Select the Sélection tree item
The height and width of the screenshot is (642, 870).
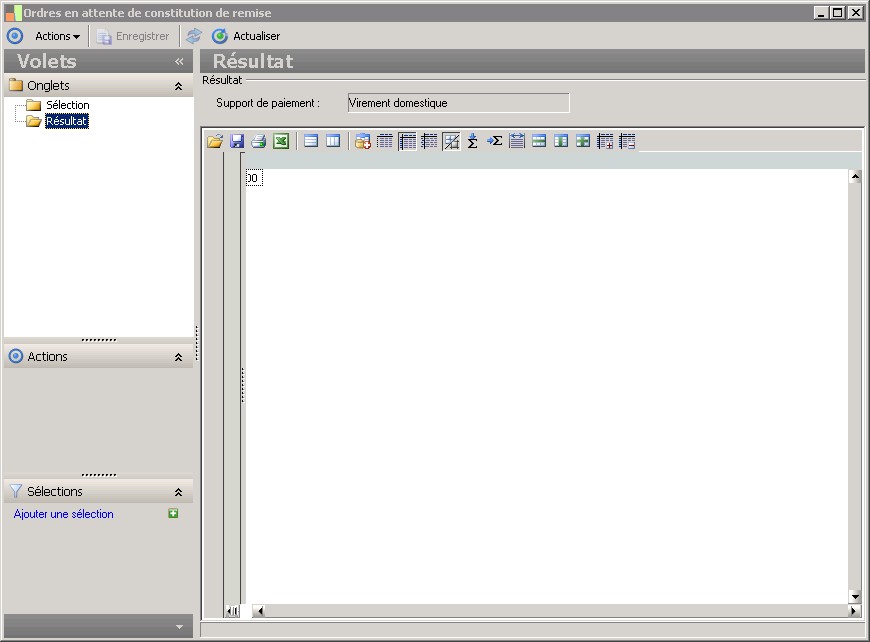(x=67, y=105)
